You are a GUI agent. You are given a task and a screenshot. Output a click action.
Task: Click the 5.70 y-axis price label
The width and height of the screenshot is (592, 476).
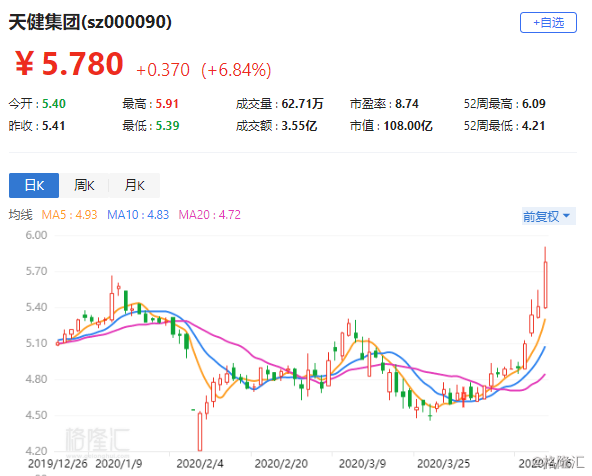(x=36, y=271)
